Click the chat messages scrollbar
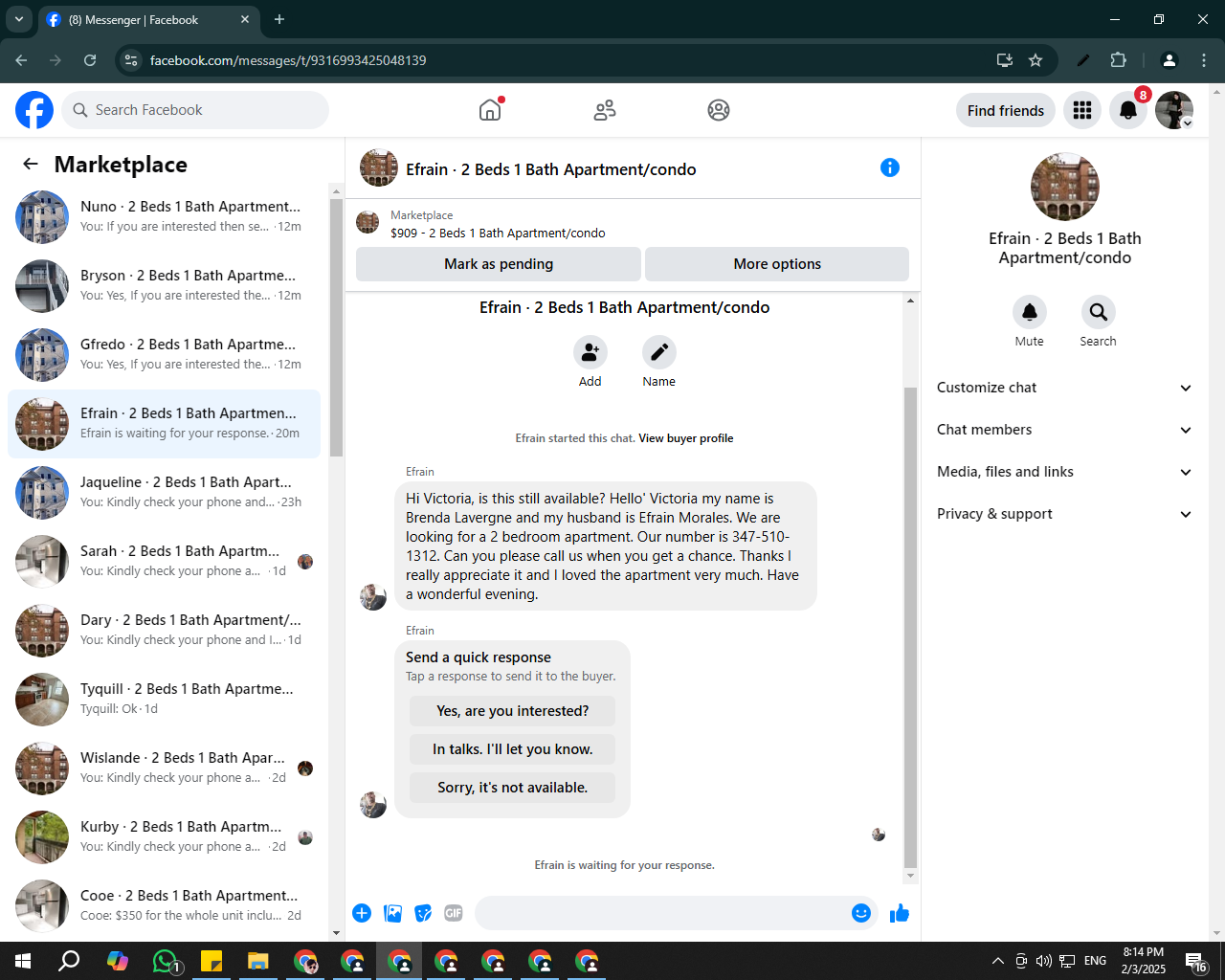The width and height of the screenshot is (1225, 980). 910,627
